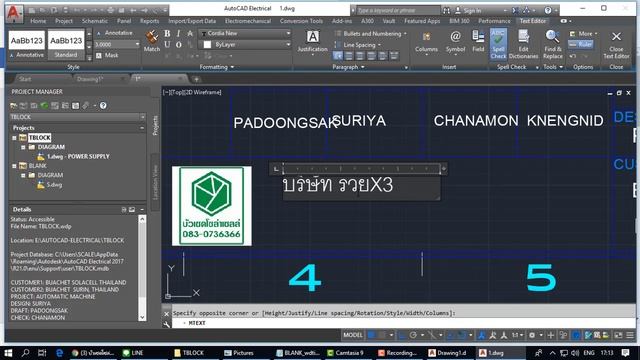Expand the Formatting panel
The image size is (640, 360).
coord(216,67)
